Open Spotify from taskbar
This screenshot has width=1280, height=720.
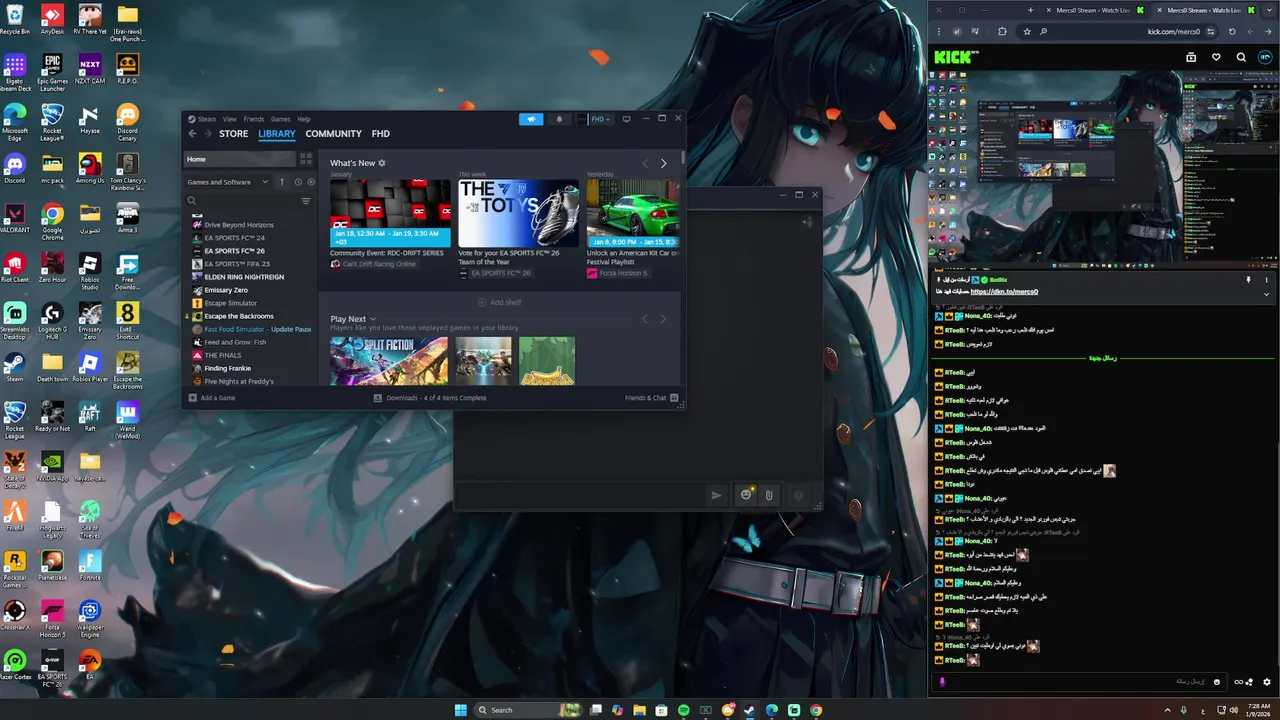[x=684, y=710]
